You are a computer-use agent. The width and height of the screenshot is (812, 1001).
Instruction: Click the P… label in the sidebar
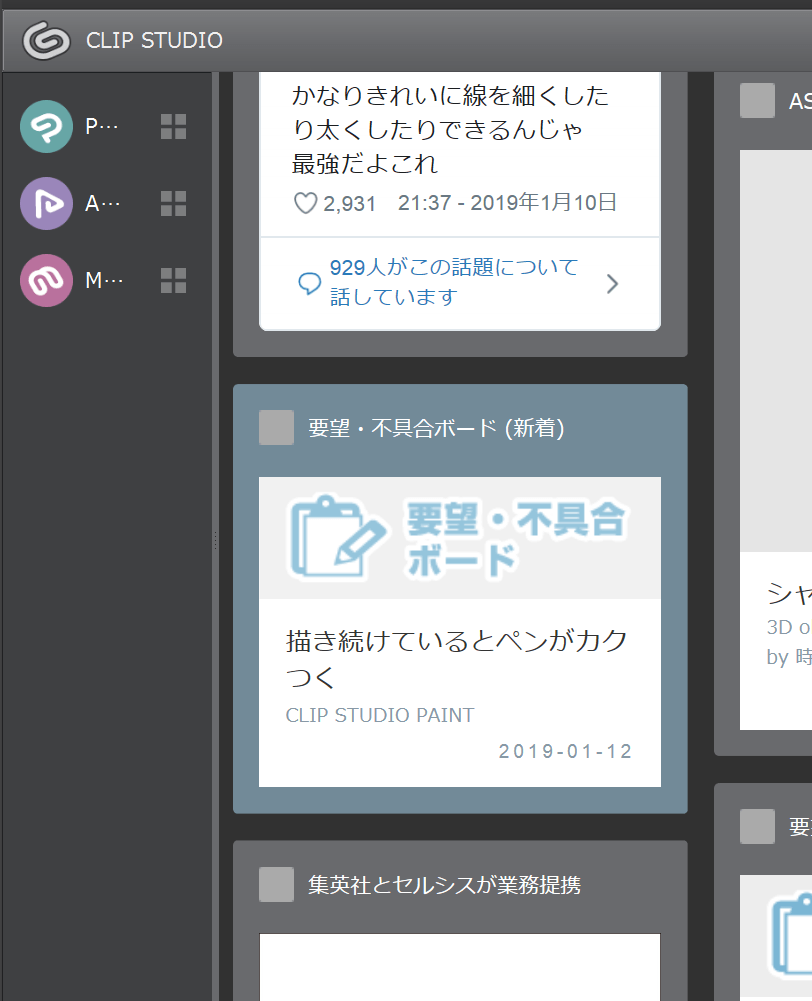pyautogui.click(x=102, y=126)
